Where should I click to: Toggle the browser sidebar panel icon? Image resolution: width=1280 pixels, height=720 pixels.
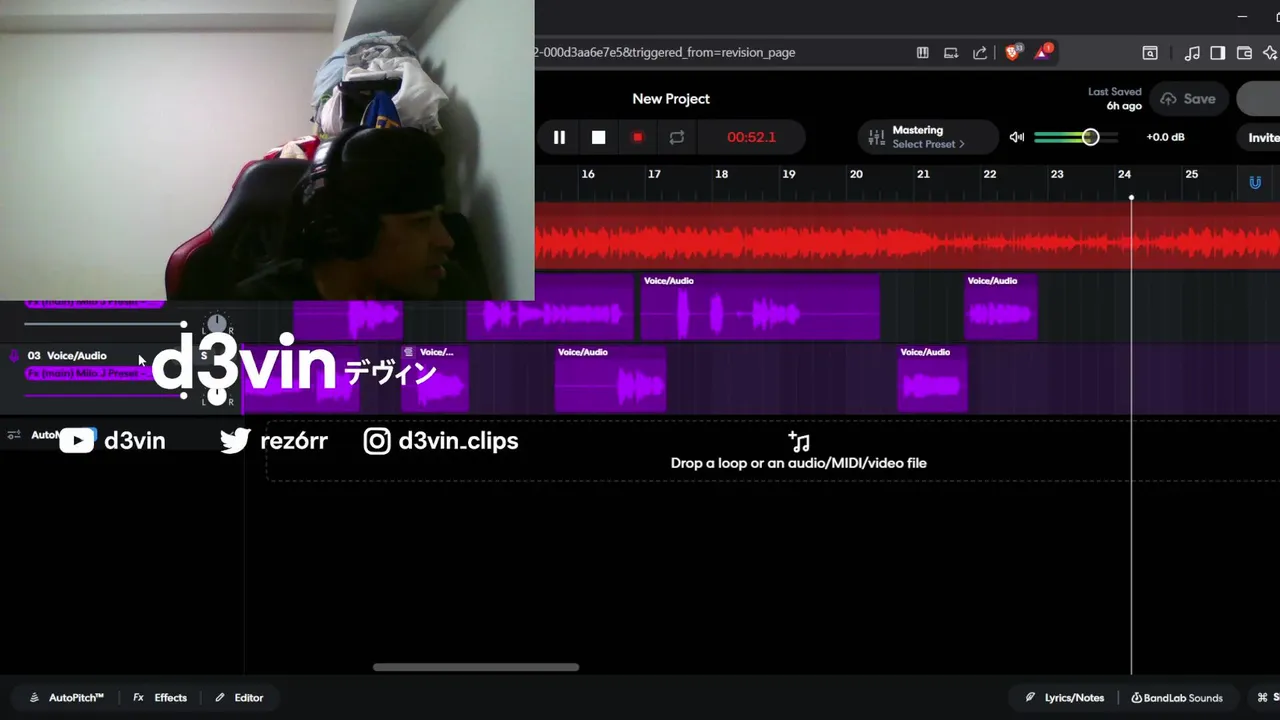(x=1218, y=53)
